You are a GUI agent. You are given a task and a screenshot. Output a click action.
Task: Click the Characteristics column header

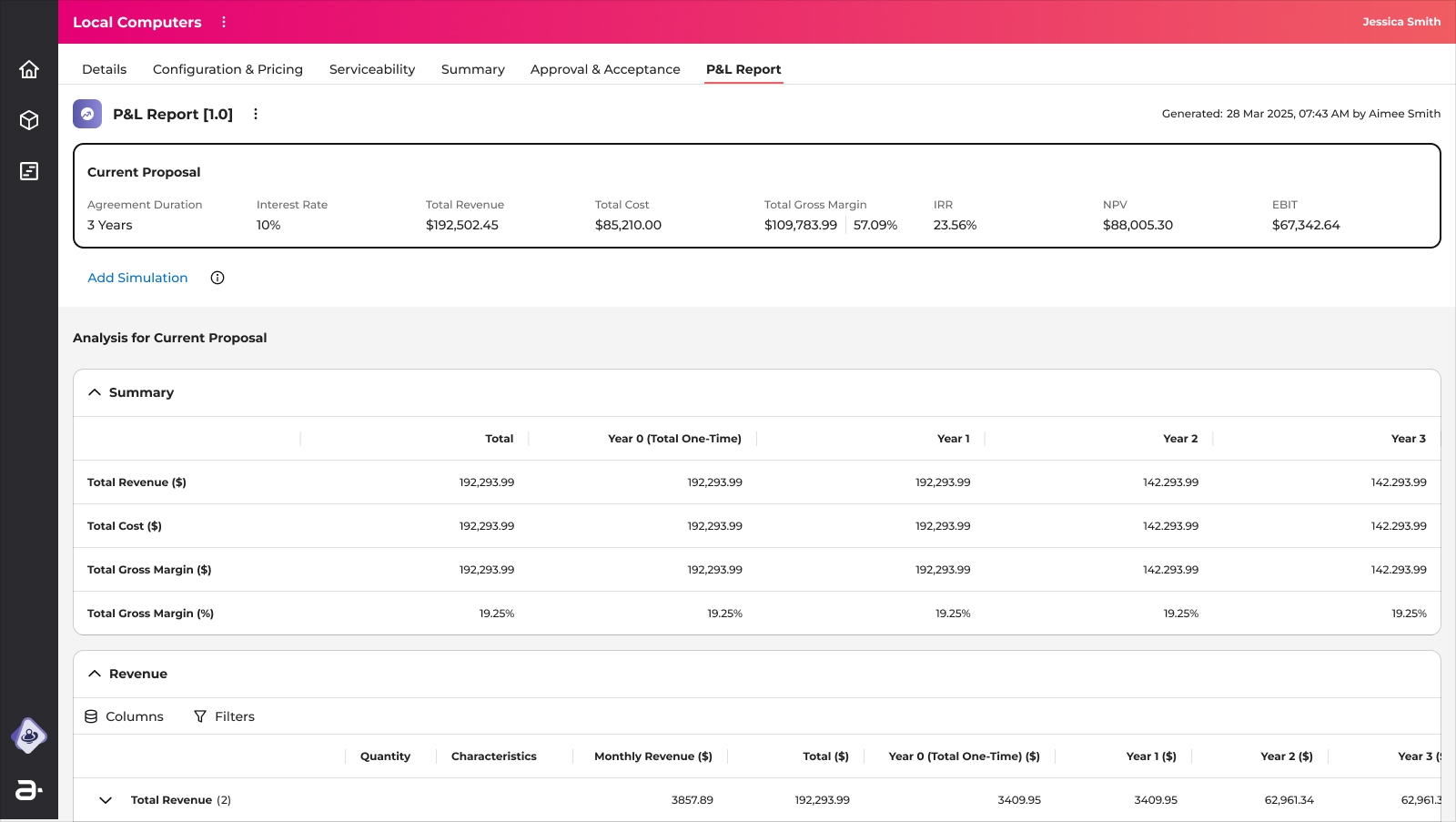tap(494, 756)
